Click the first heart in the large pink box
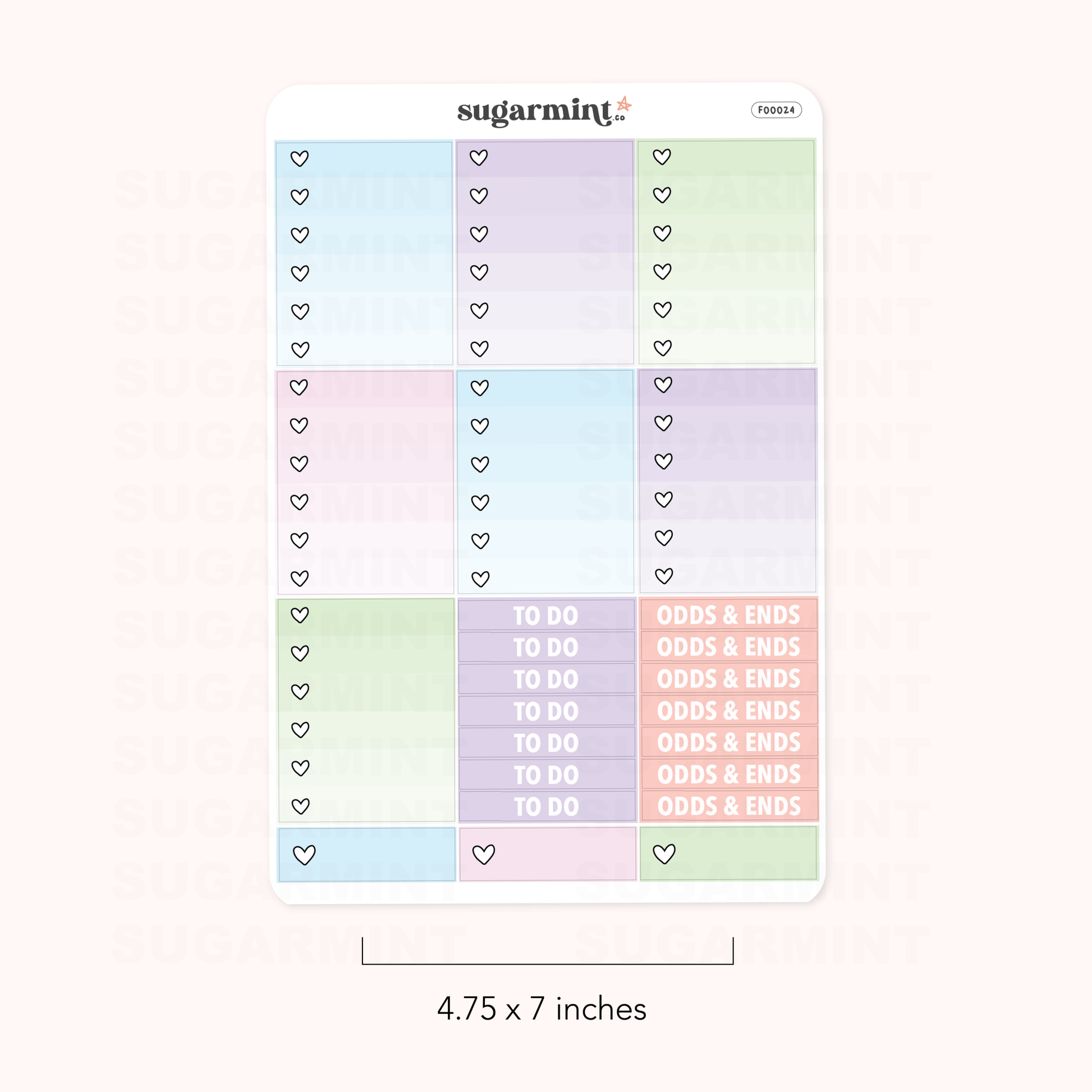Viewport: 1092px width, 1092px height. tap(299, 387)
